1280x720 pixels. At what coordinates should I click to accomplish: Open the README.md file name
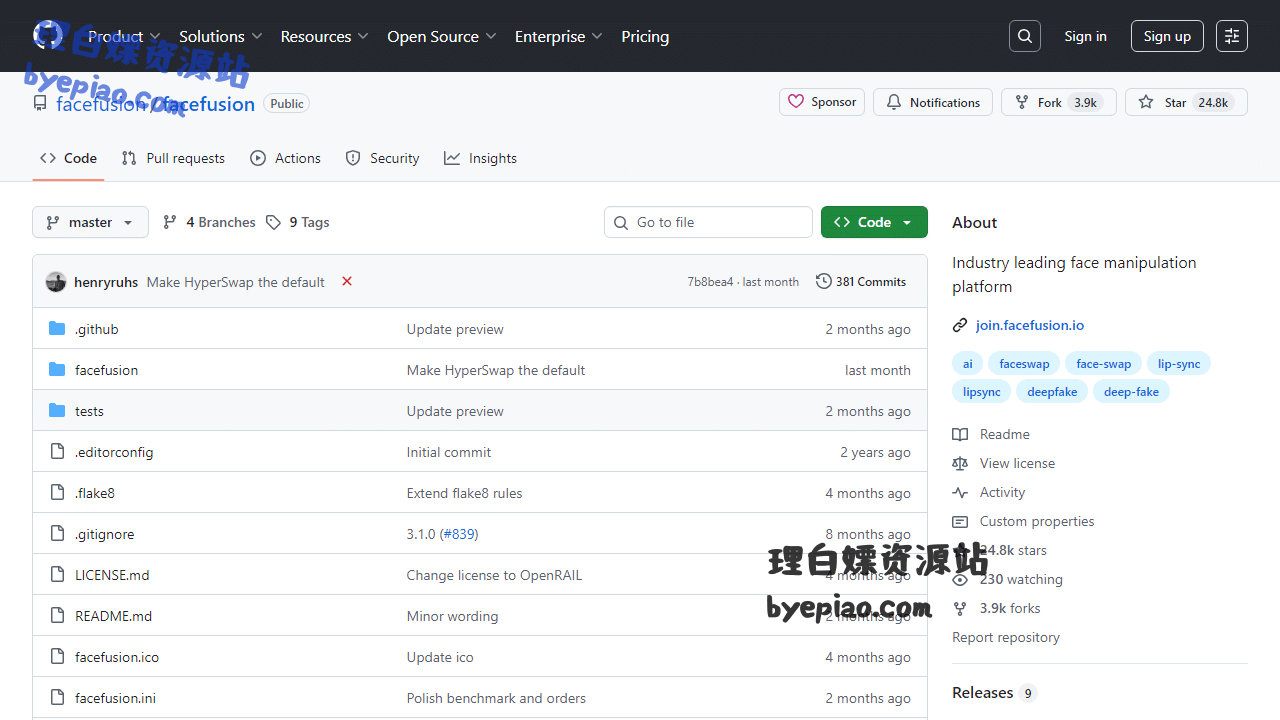pyautogui.click(x=113, y=616)
